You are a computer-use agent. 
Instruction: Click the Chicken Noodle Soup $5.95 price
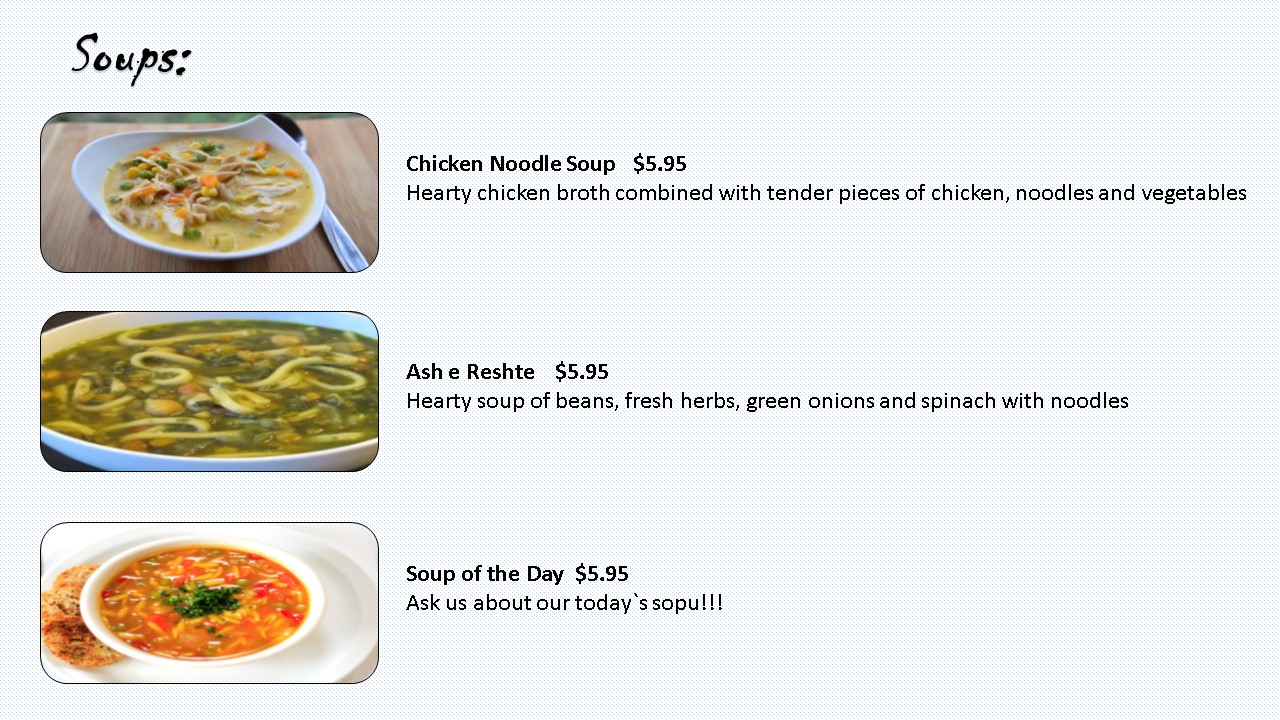[659, 164]
